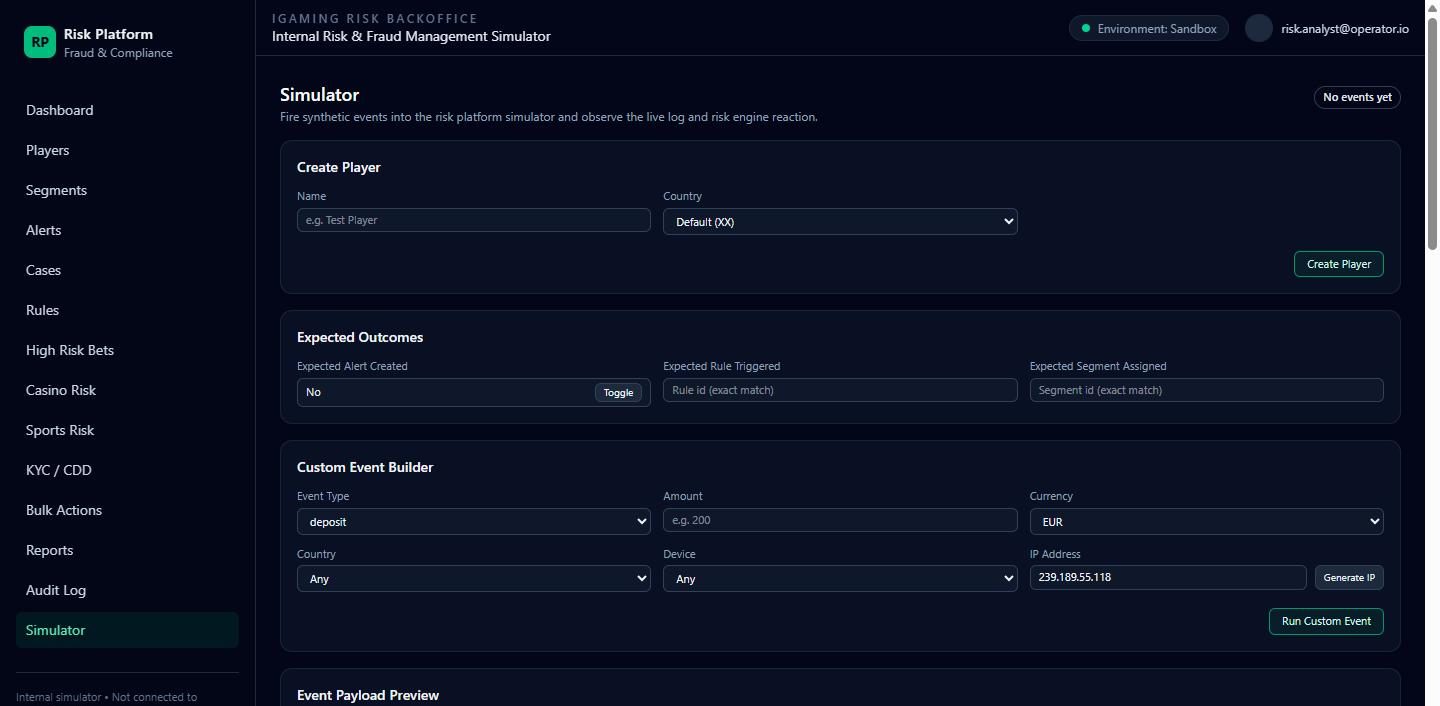Focus the Expected Segment Assigned field

click(1206, 390)
